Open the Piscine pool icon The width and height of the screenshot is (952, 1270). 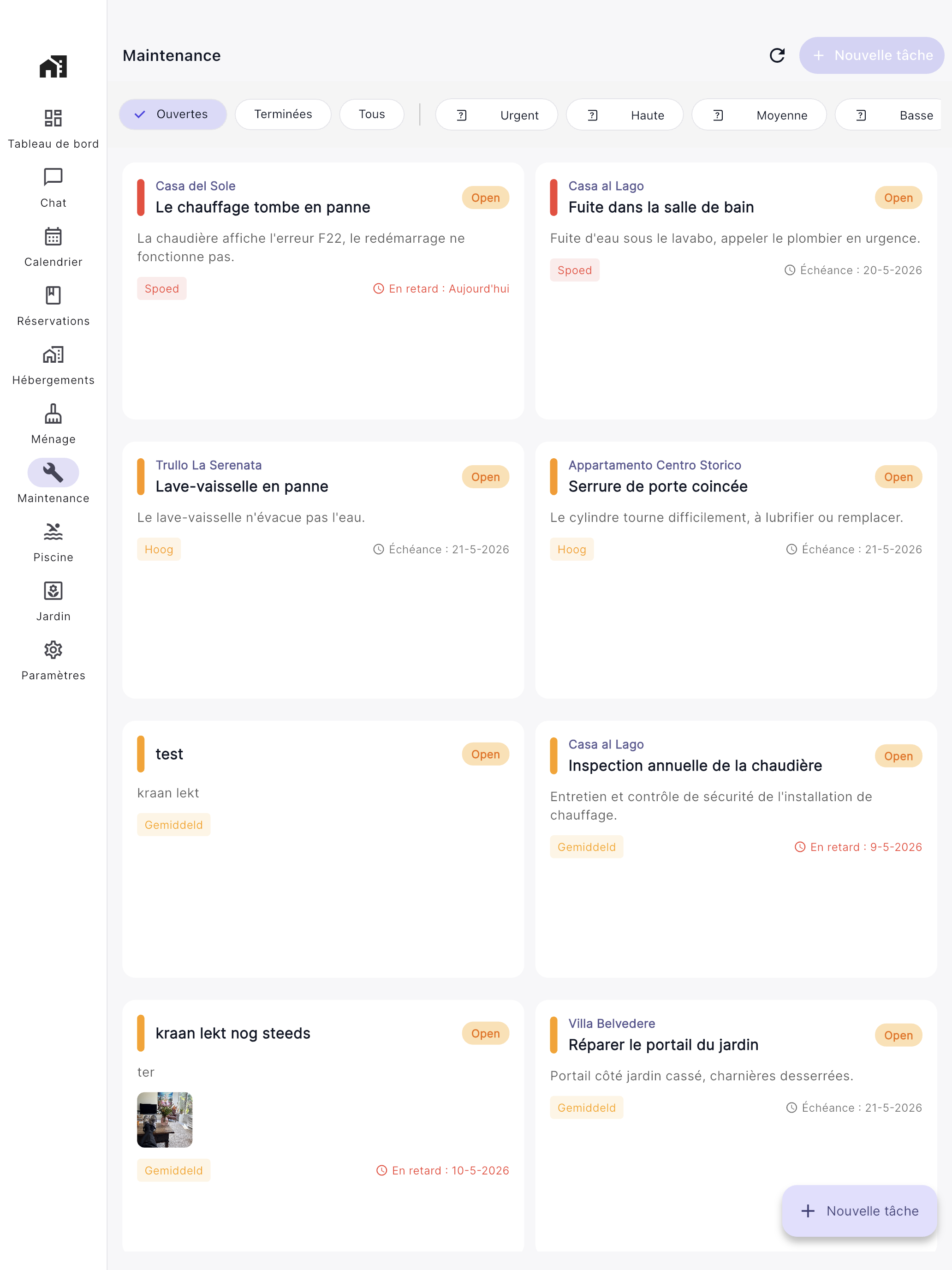pyautogui.click(x=53, y=532)
